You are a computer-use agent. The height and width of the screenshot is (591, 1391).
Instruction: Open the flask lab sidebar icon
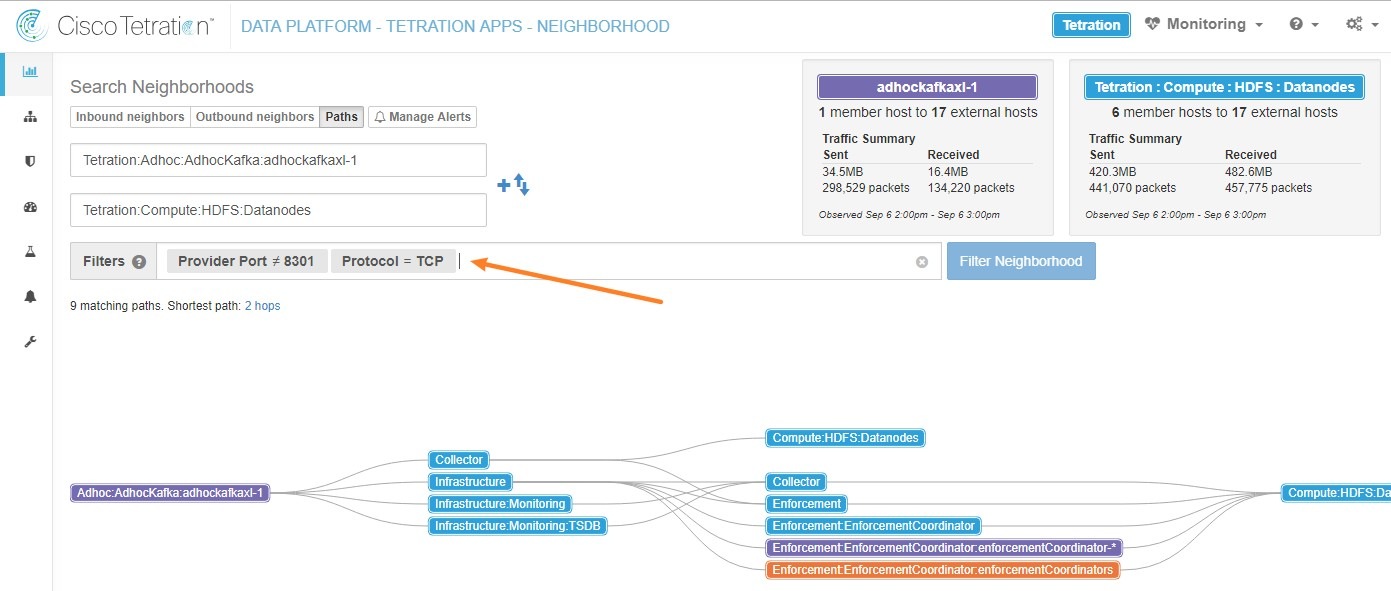pos(30,252)
